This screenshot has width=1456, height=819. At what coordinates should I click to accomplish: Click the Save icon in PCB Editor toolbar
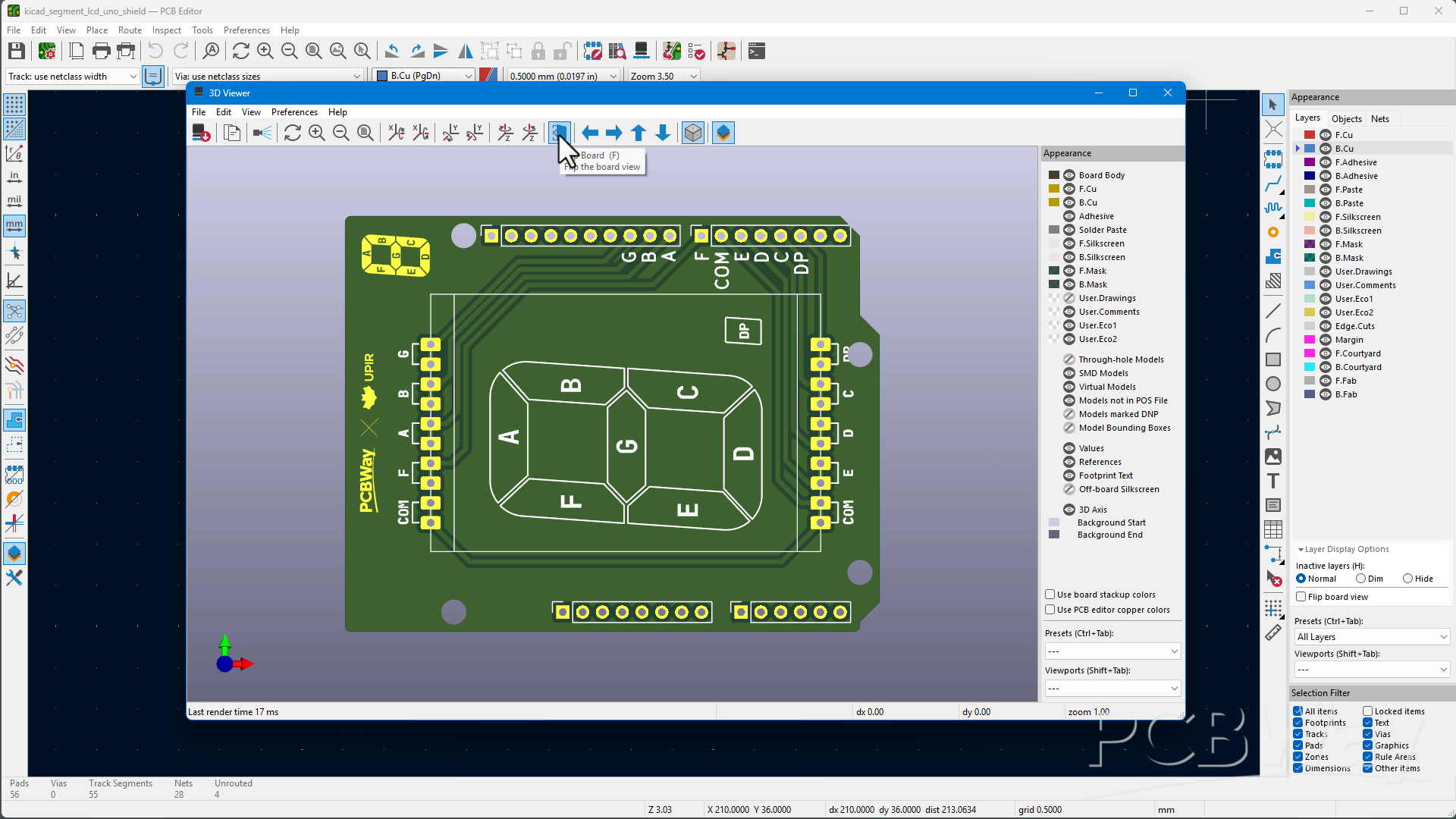click(16, 51)
